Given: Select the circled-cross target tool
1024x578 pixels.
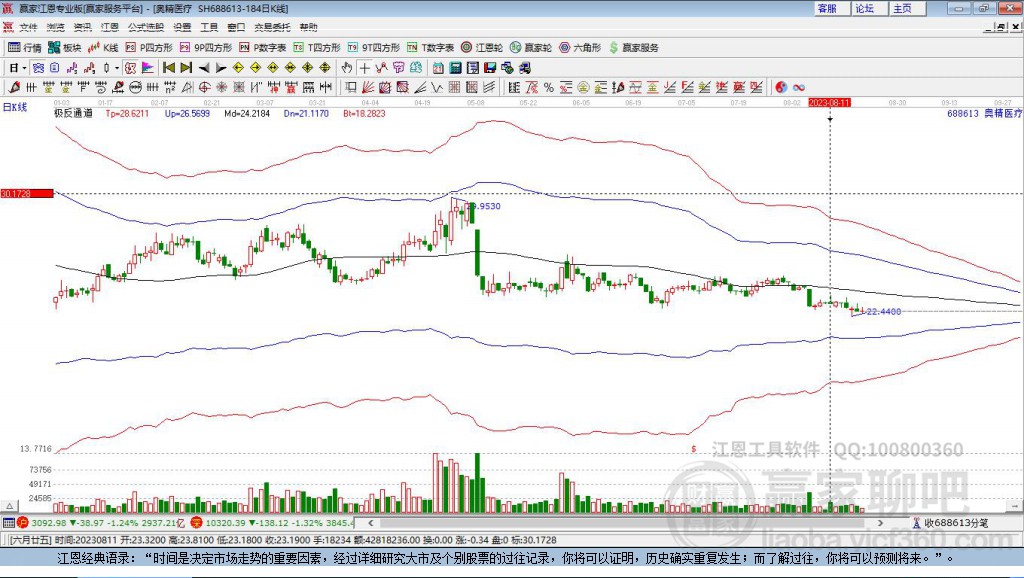Looking at the screenshot, I should 204,87.
